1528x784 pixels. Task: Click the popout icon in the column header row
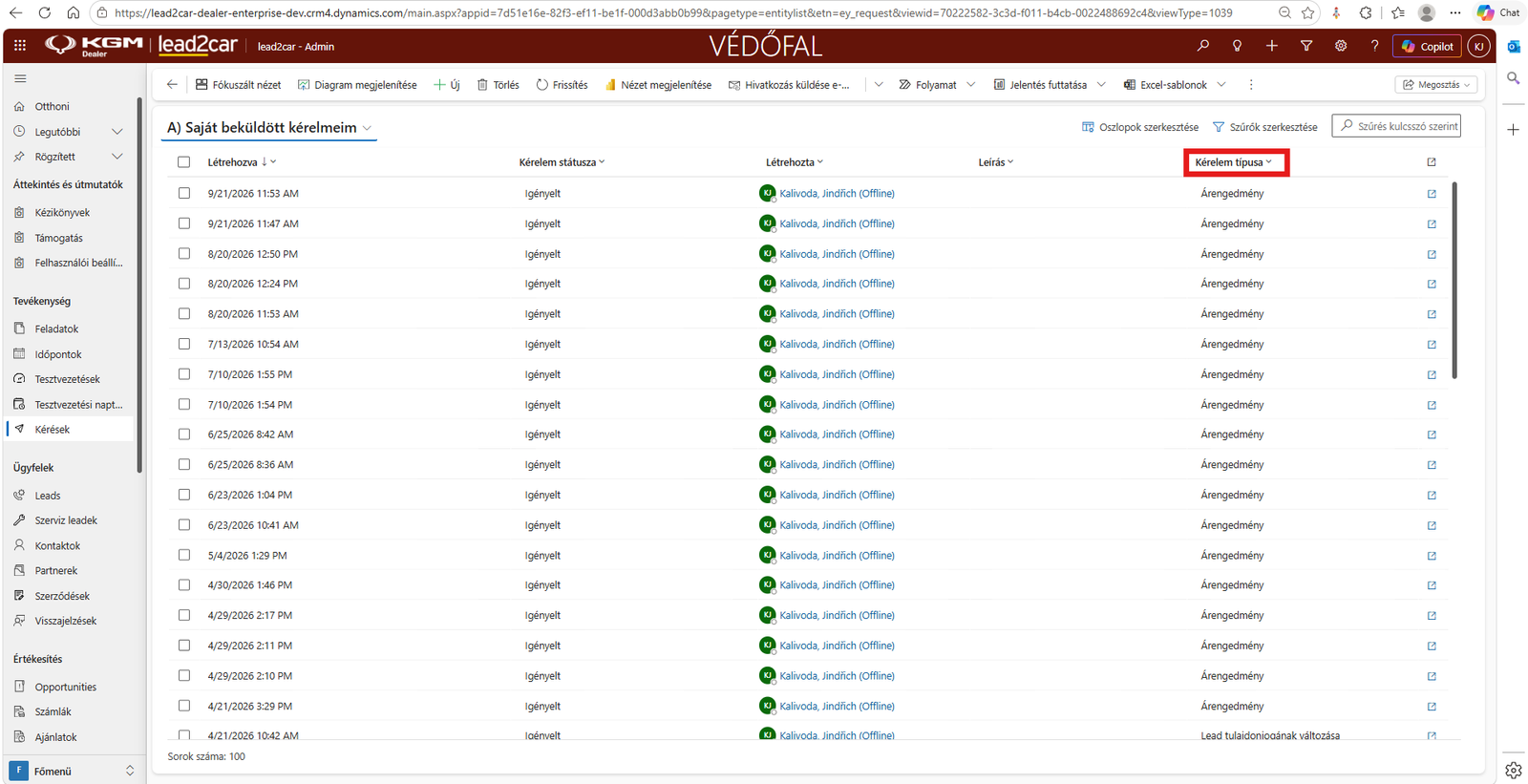click(x=1432, y=162)
